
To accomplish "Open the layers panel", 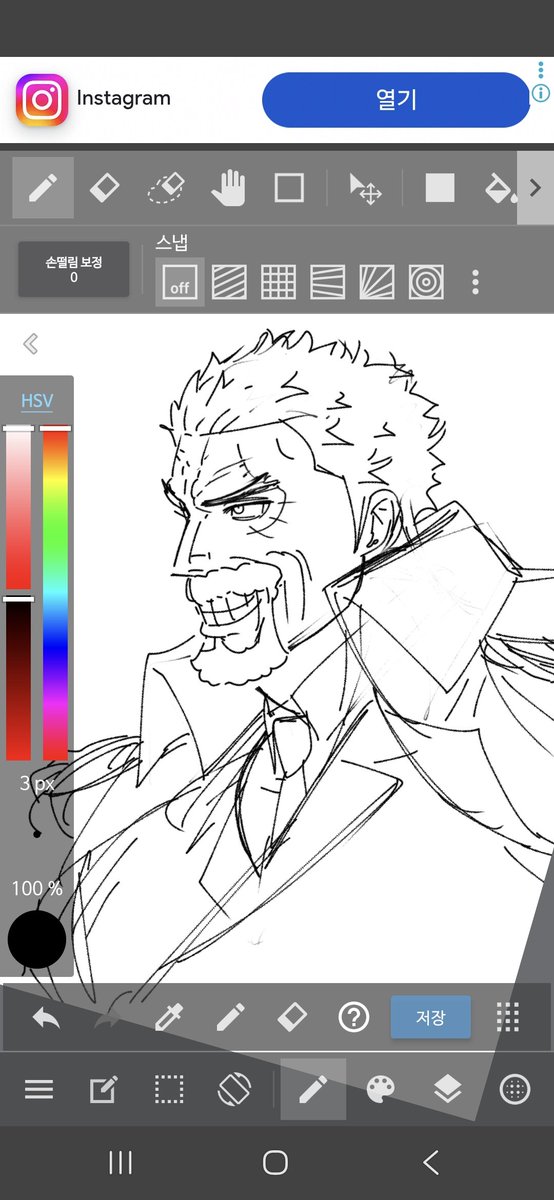I will (447, 1090).
